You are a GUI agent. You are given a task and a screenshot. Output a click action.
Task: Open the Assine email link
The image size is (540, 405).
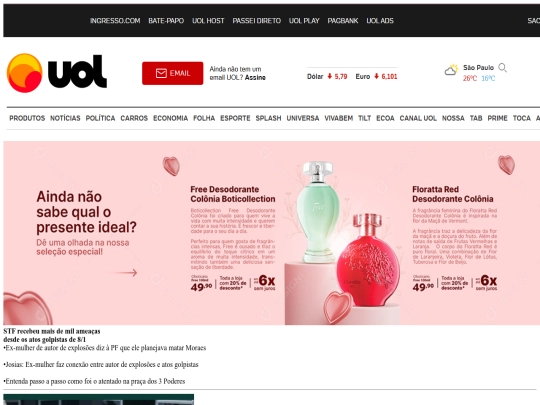[x=255, y=77]
